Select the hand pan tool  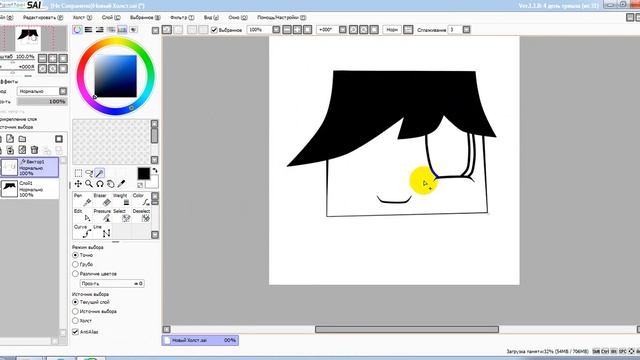[x=110, y=184]
